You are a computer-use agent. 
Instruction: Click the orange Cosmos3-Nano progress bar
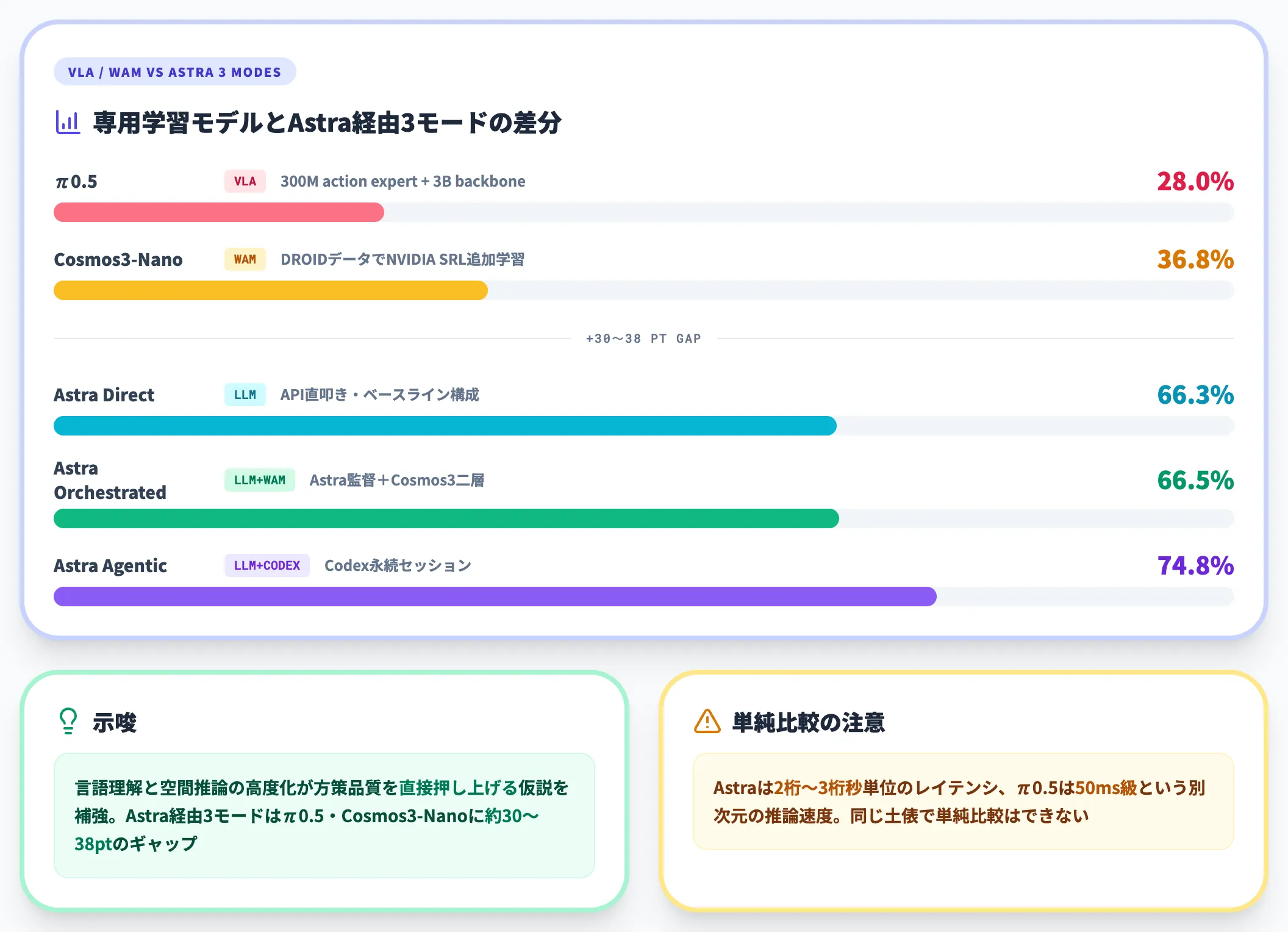click(x=271, y=290)
